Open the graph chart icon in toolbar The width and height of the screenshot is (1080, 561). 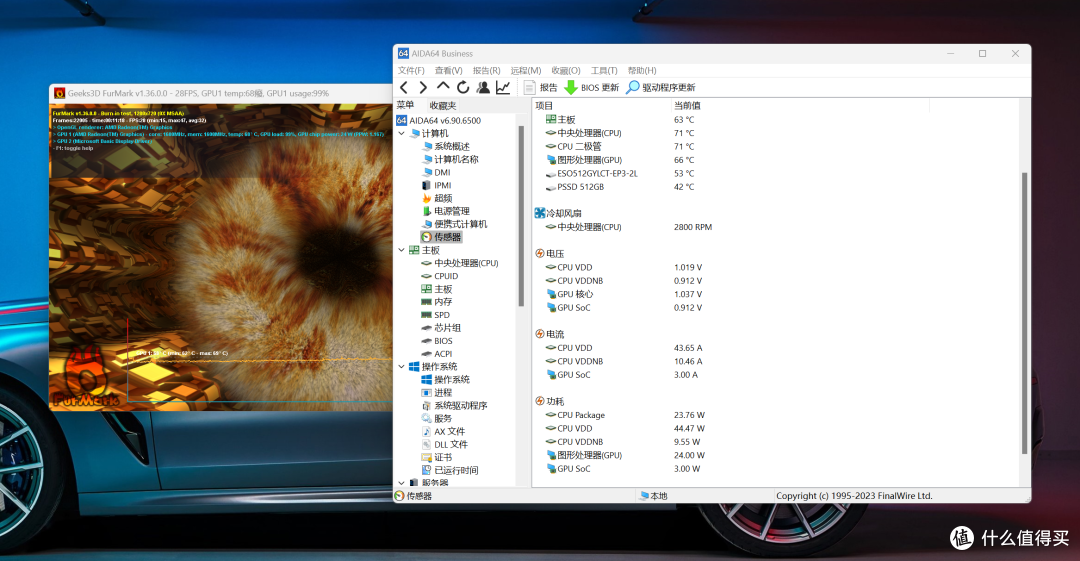503,88
